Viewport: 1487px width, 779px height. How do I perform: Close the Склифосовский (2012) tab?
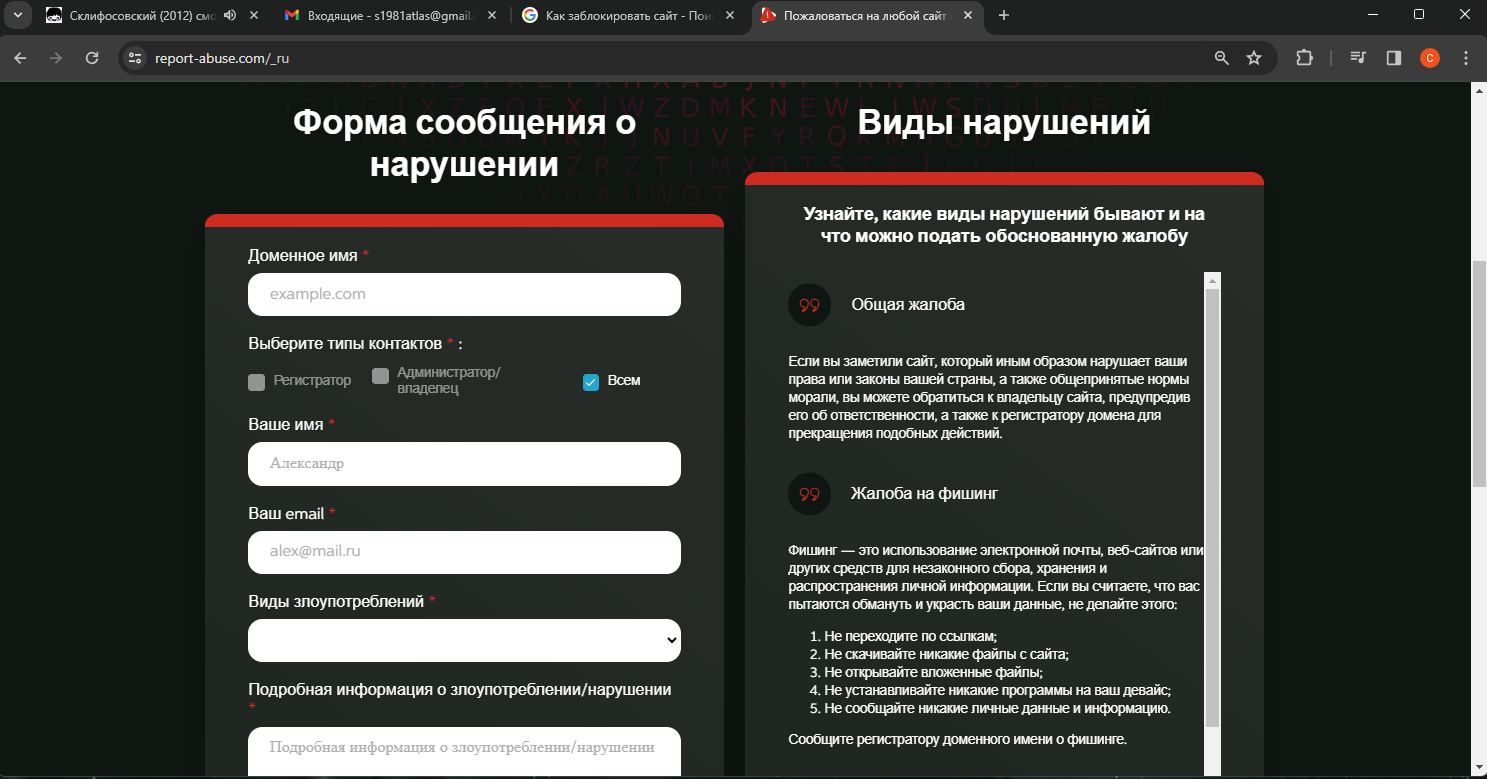(x=254, y=15)
